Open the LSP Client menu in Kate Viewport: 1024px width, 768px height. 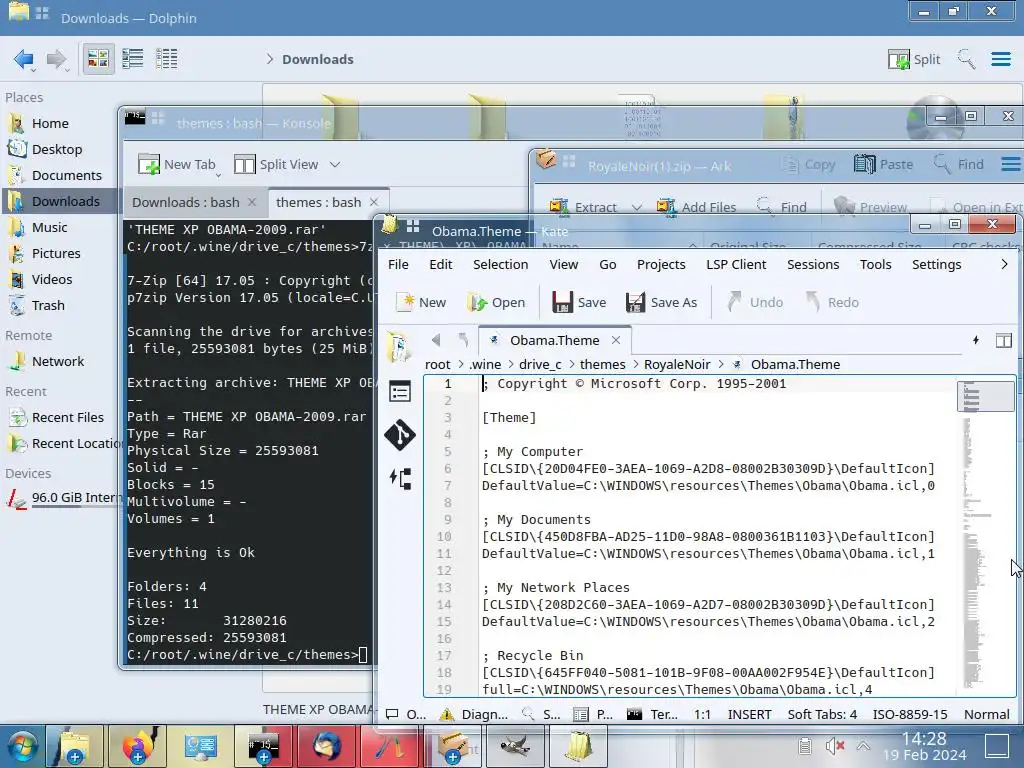736,264
